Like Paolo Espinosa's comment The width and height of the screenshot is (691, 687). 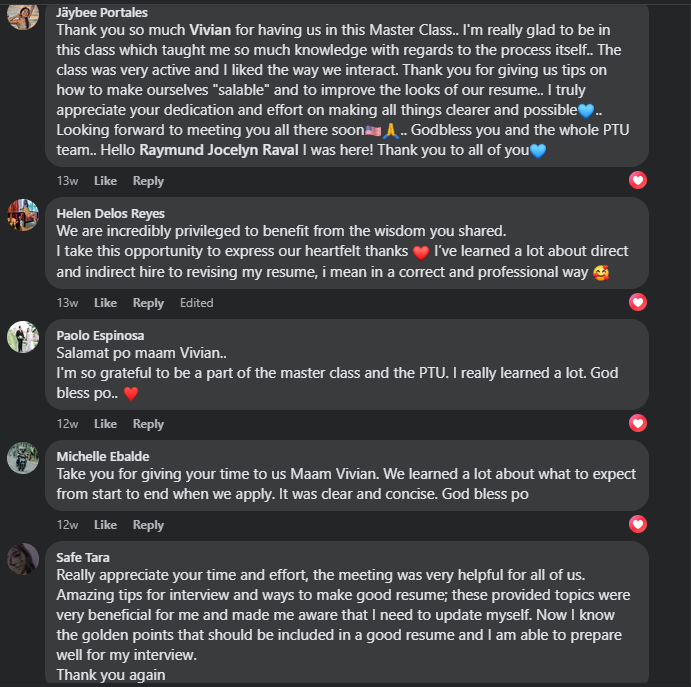coord(105,424)
